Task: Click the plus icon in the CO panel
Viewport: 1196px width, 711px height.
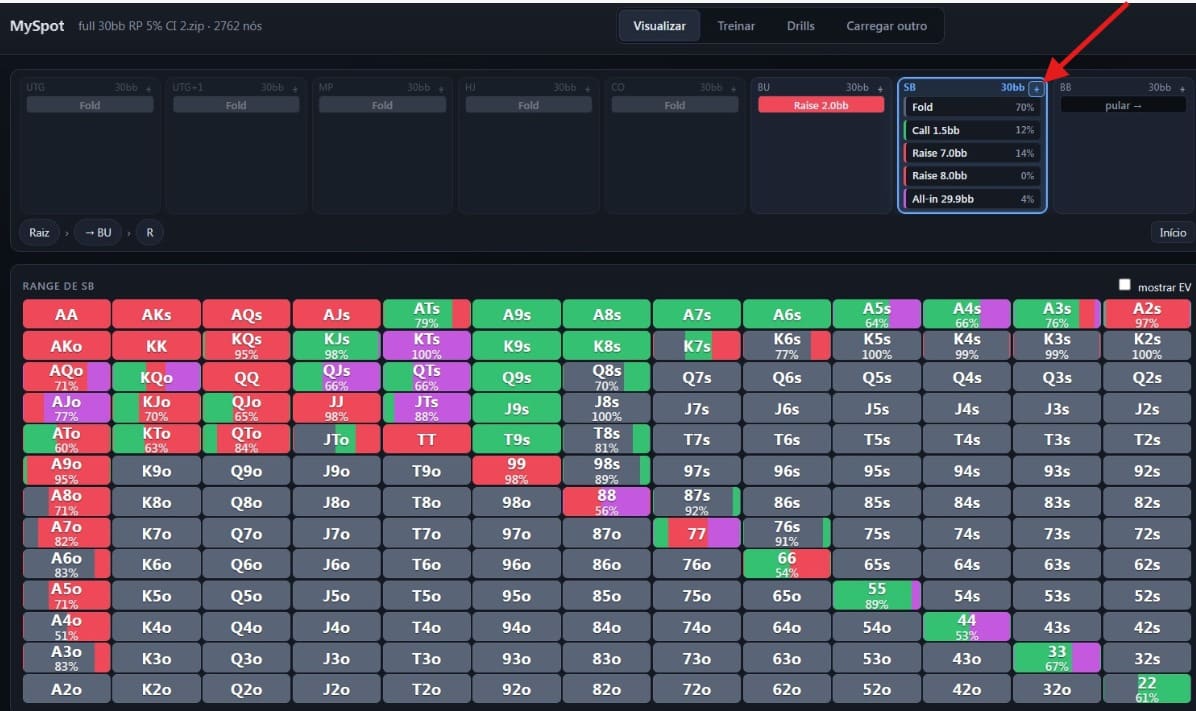Action: (734, 88)
